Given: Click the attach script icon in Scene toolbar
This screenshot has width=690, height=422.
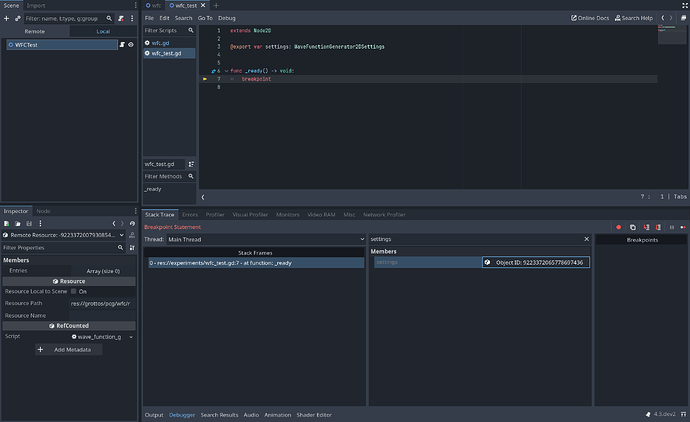Looking at the screenshot, I should point(121,18).
